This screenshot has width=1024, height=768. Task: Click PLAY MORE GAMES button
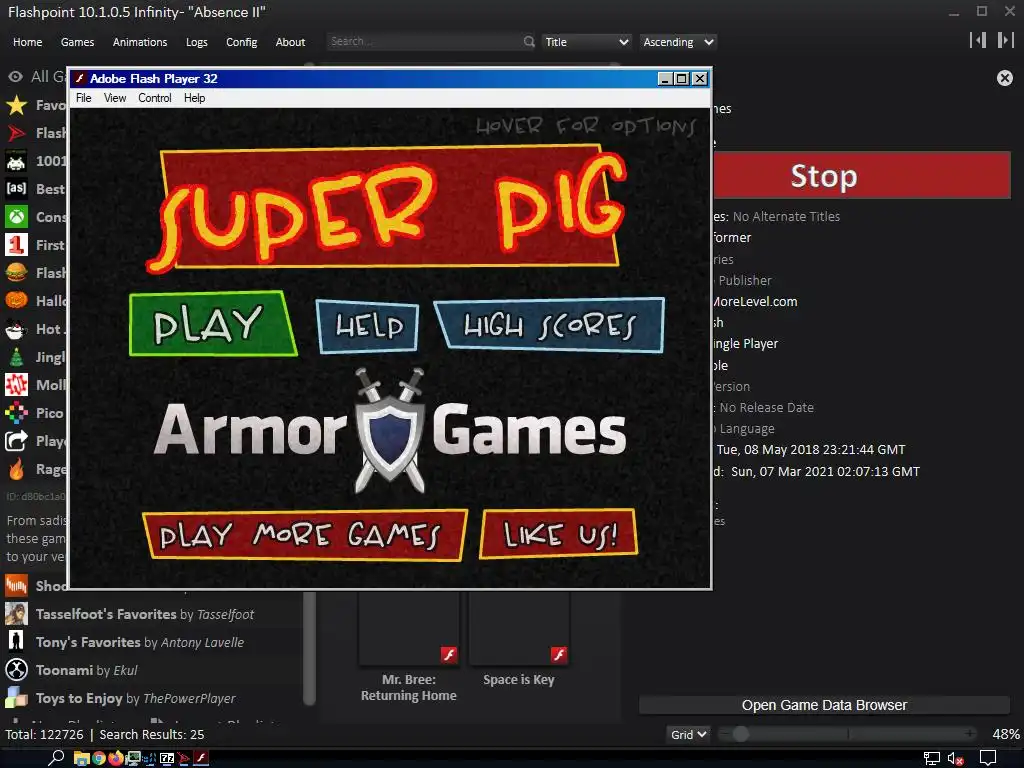click(x=304, y=535)
